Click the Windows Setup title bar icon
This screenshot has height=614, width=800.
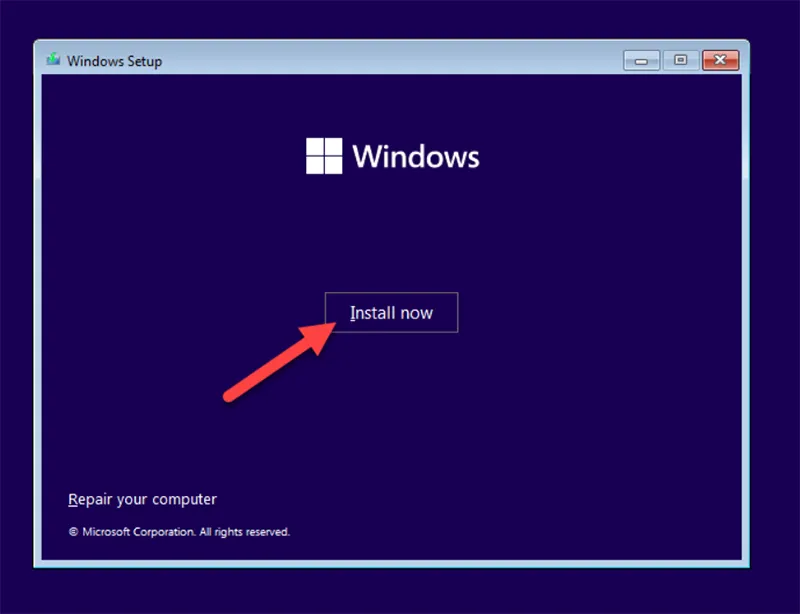[53, 60]
